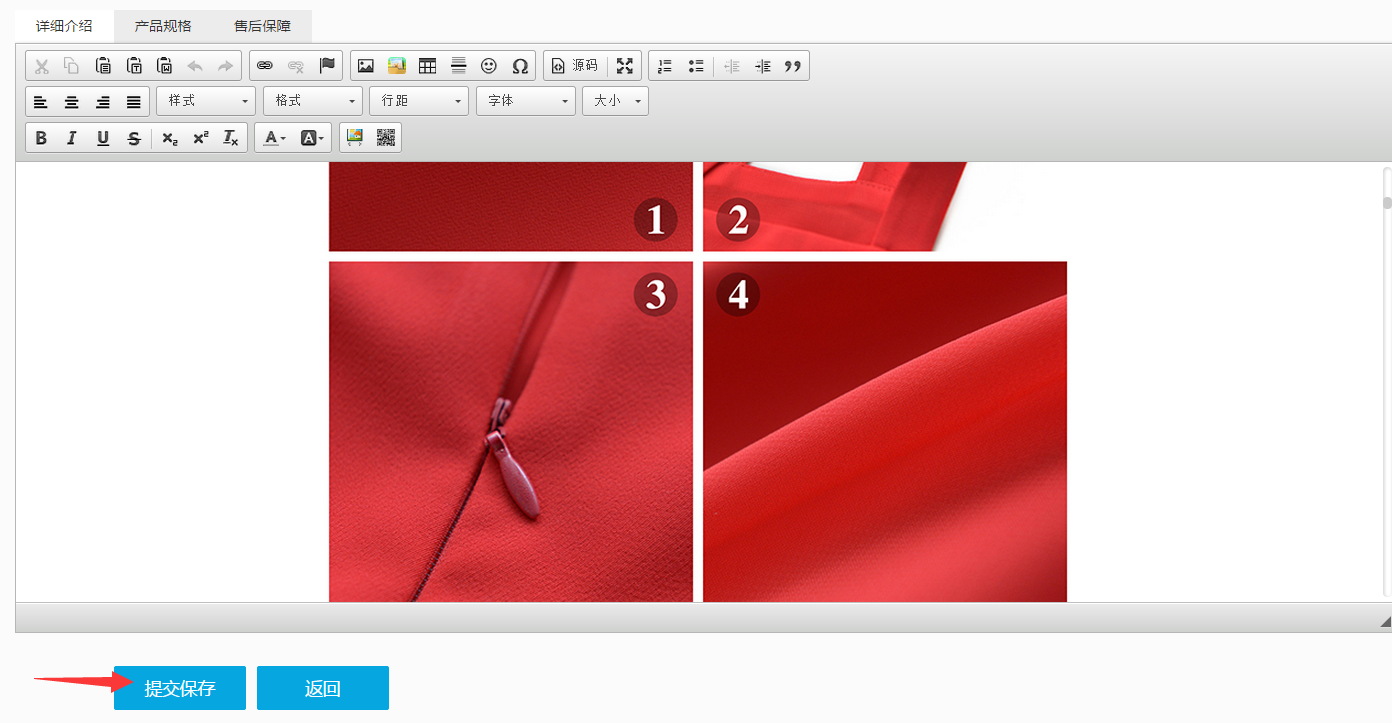
Task: Click the 提交保存 submit button
Action: (180, 688)
